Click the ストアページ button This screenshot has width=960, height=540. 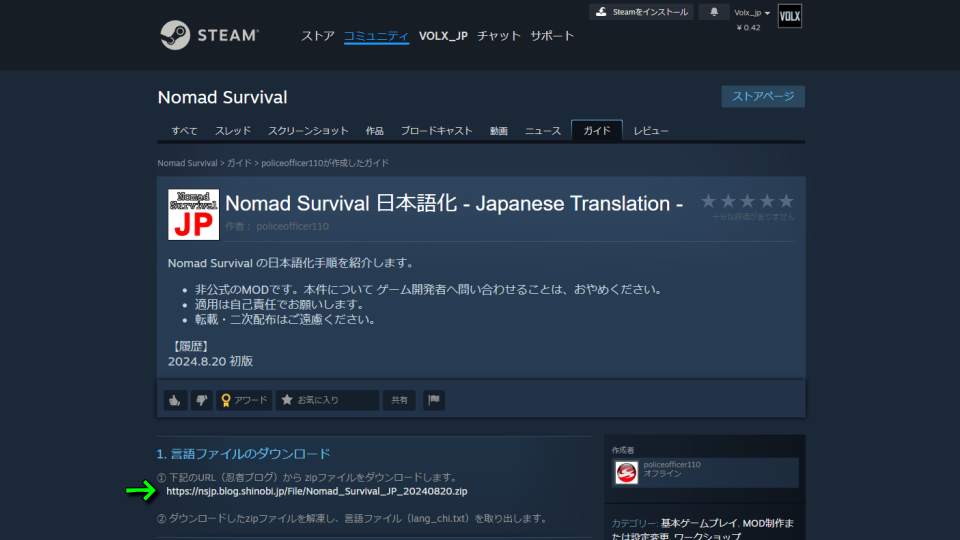click(x=763, y=96)
